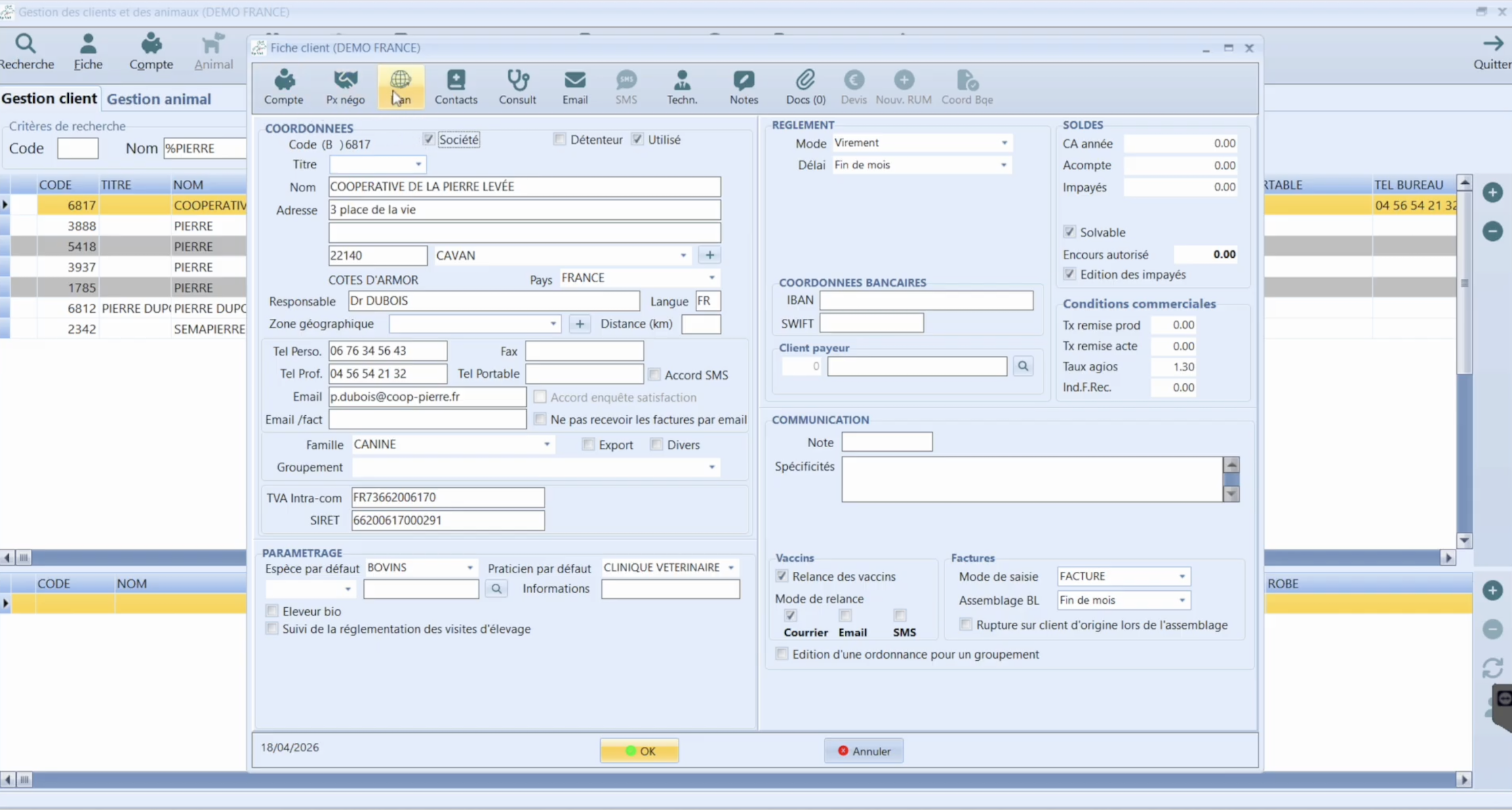
Task: Switch to the Gestion animal tab
Action: point(159,98)
